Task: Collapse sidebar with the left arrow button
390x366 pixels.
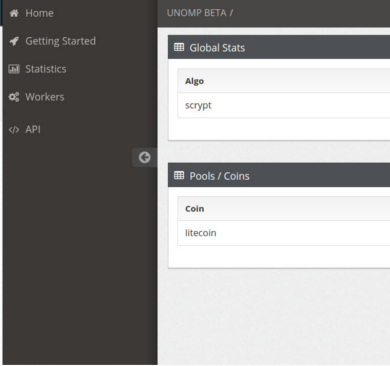Action: [144, 157]
